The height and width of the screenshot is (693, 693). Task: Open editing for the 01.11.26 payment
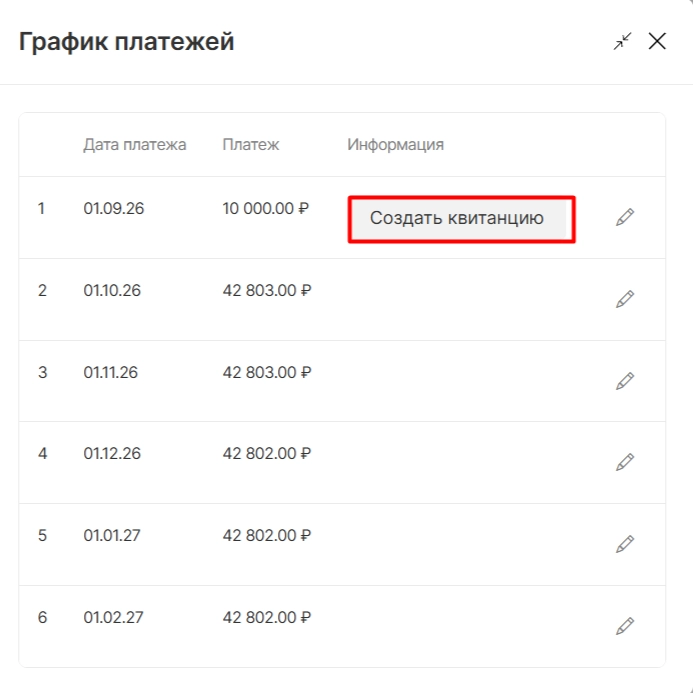pyautogui.click(x=625, y=381)
